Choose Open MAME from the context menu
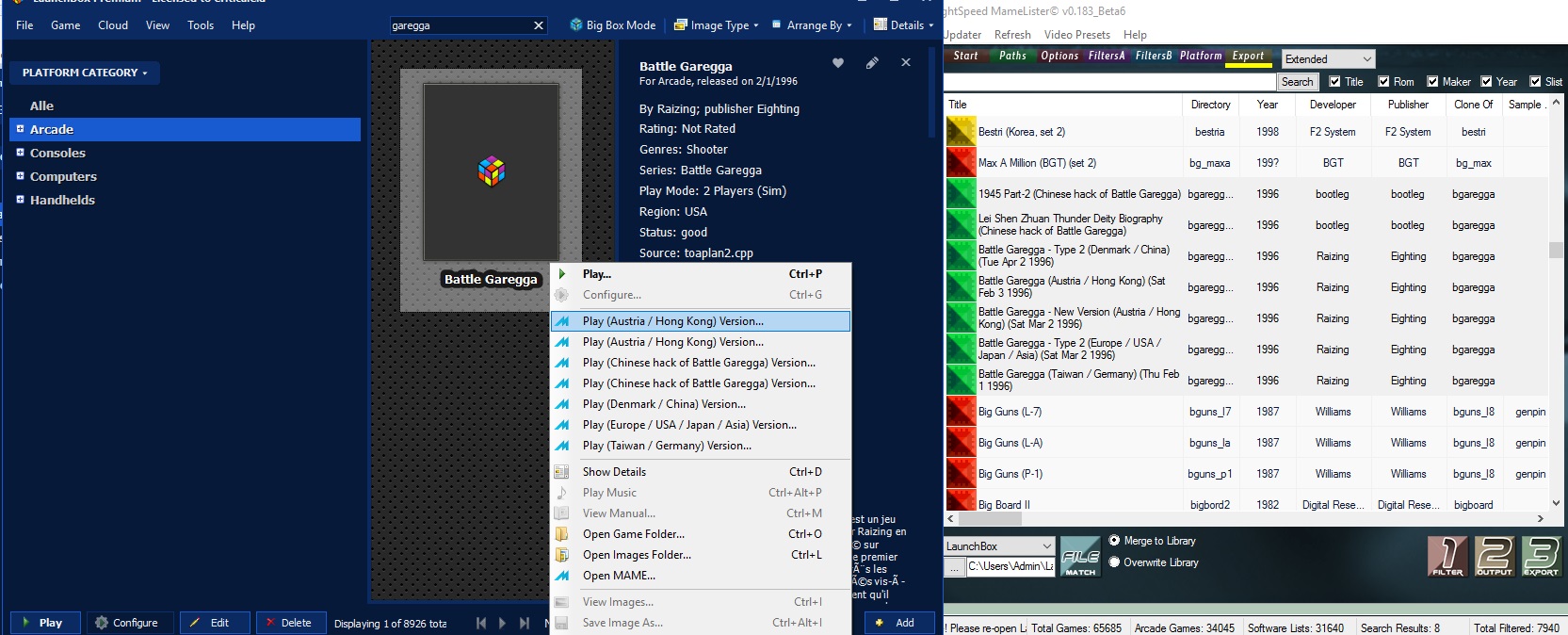 coord(701,576)
